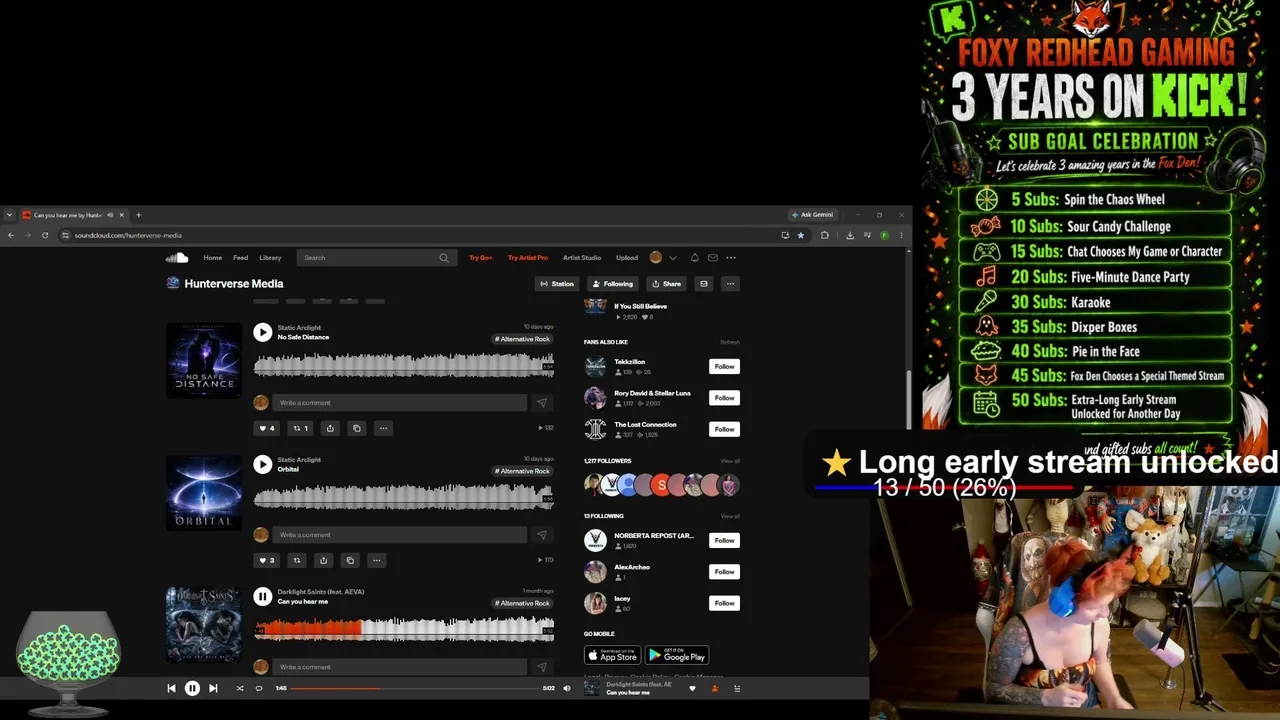Copy link for No Safe Distance track
This screenshot has width=1280, height=720.
(357, 428)
